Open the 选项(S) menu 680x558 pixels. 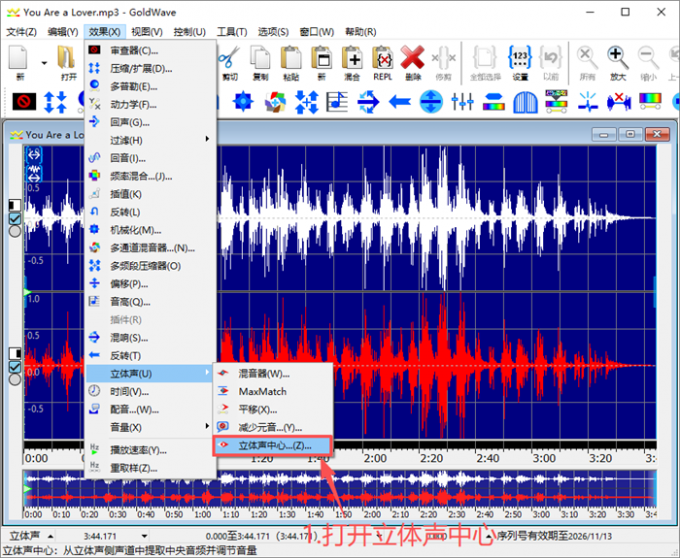pyautogui.click(x=273, y=32)
